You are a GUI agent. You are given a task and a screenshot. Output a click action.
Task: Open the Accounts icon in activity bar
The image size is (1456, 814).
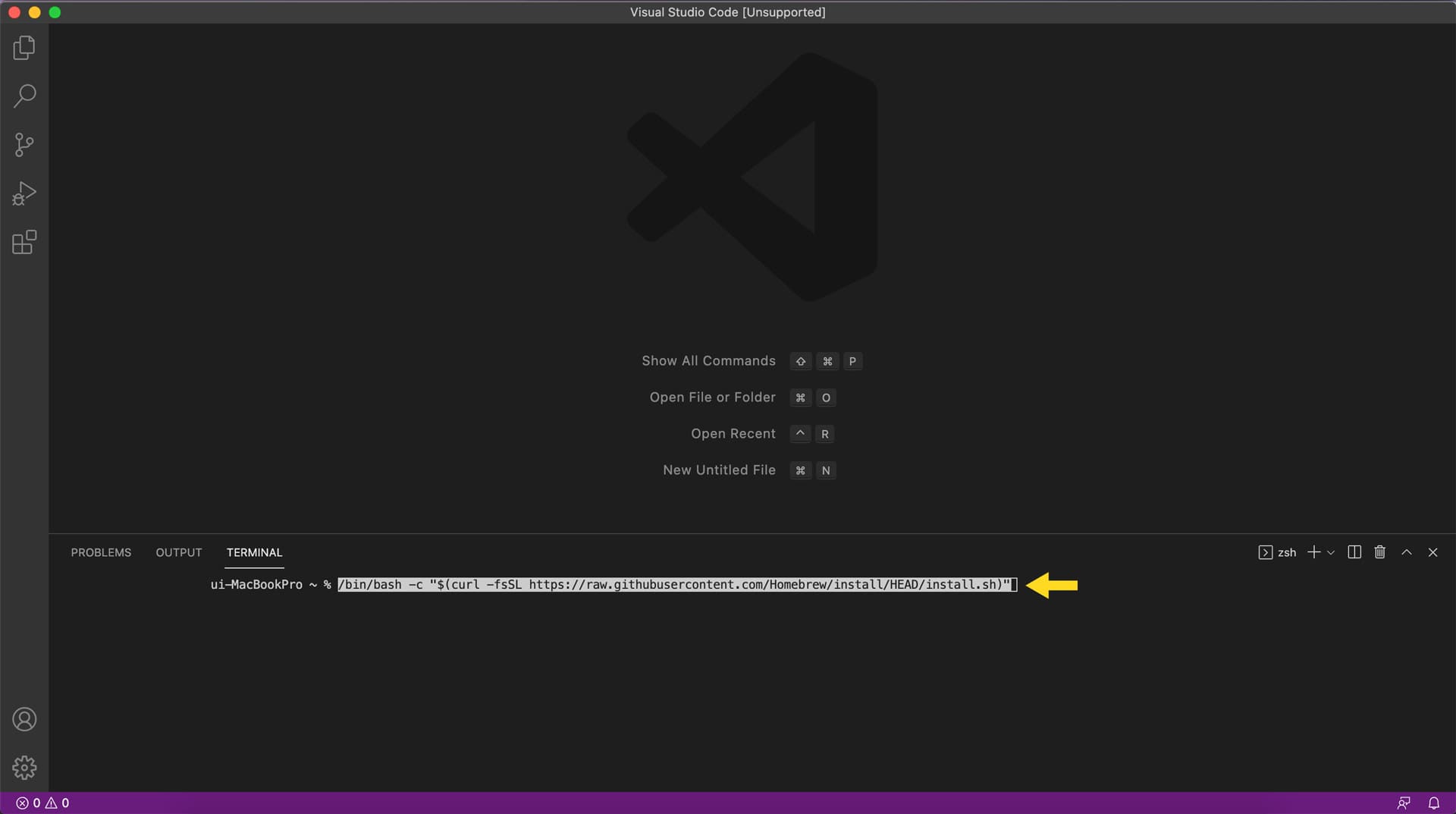25,719
